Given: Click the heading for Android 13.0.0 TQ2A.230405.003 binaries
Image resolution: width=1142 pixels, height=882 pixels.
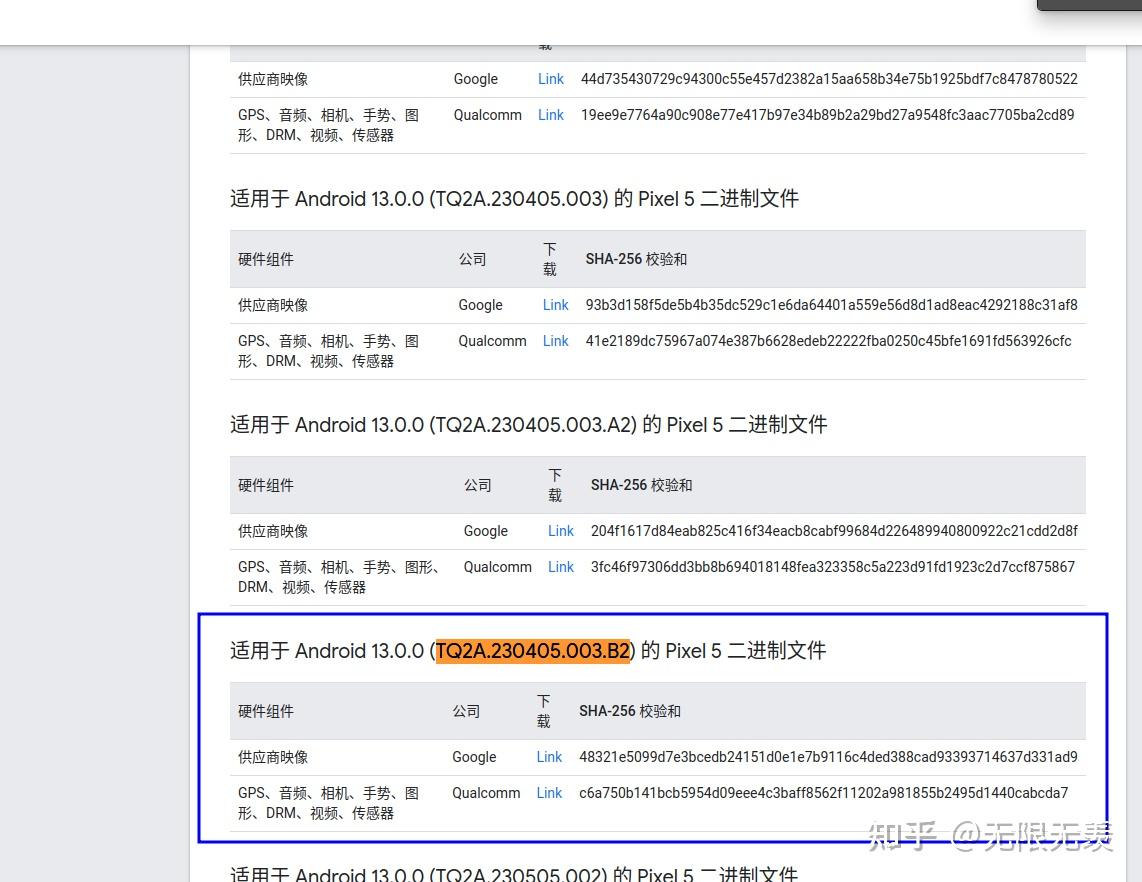Looking at the screenshot, I should coord(513,198).
